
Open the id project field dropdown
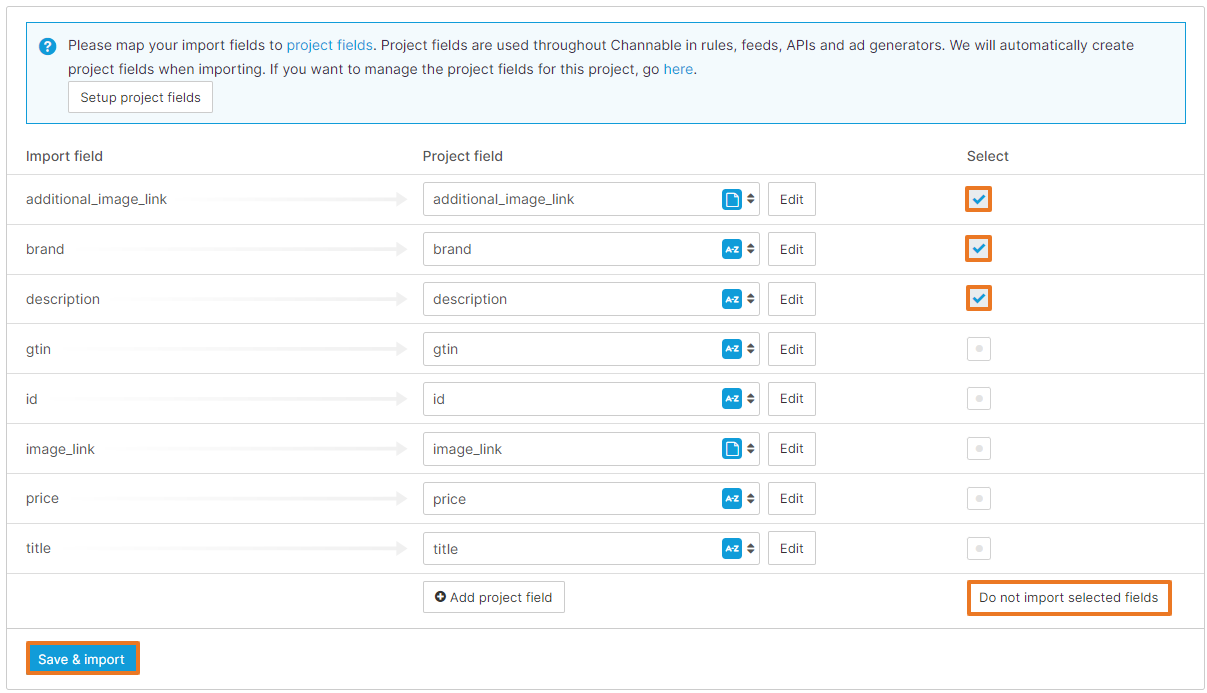point(590,399)
